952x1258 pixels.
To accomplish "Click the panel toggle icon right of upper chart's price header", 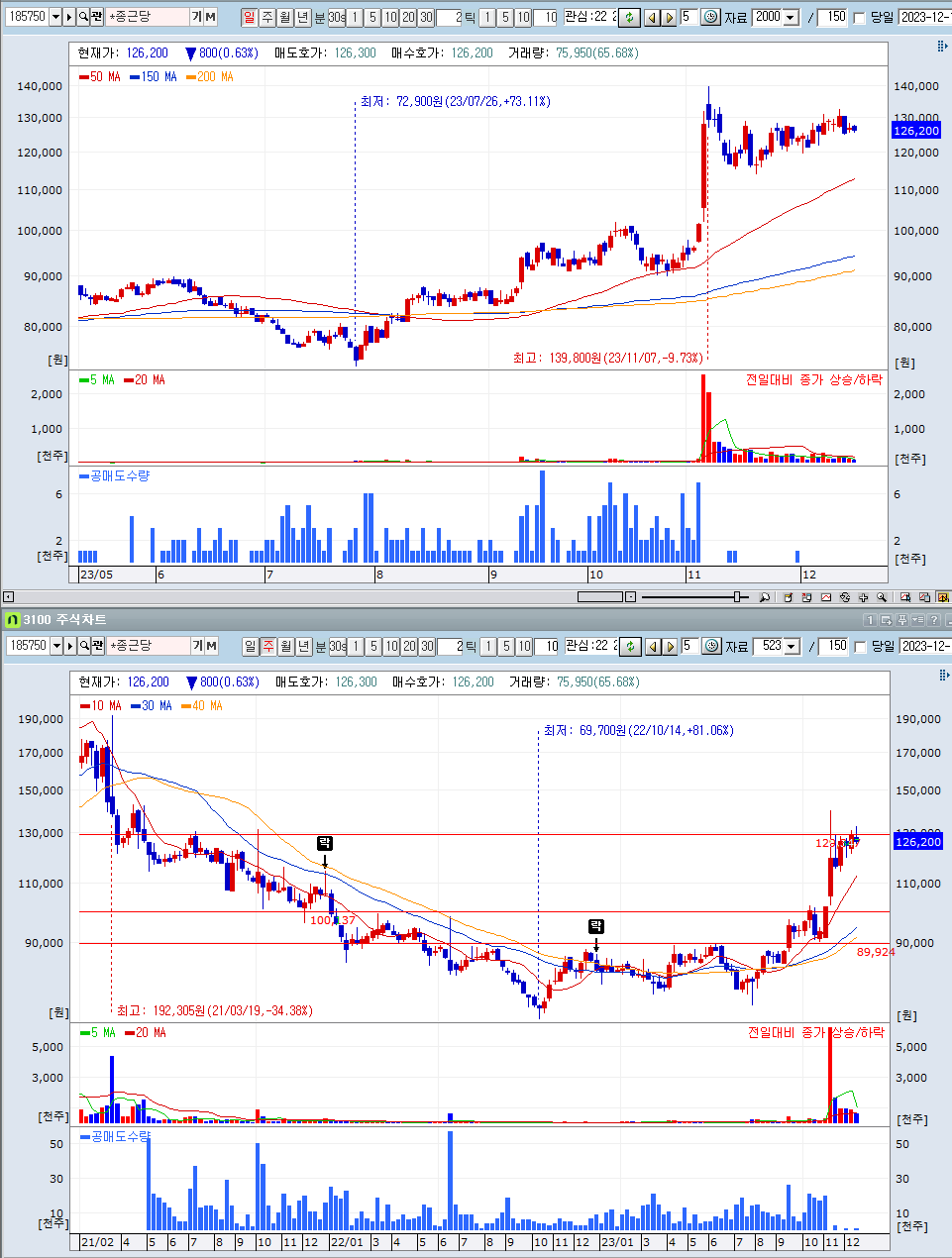I will [943, 46].
